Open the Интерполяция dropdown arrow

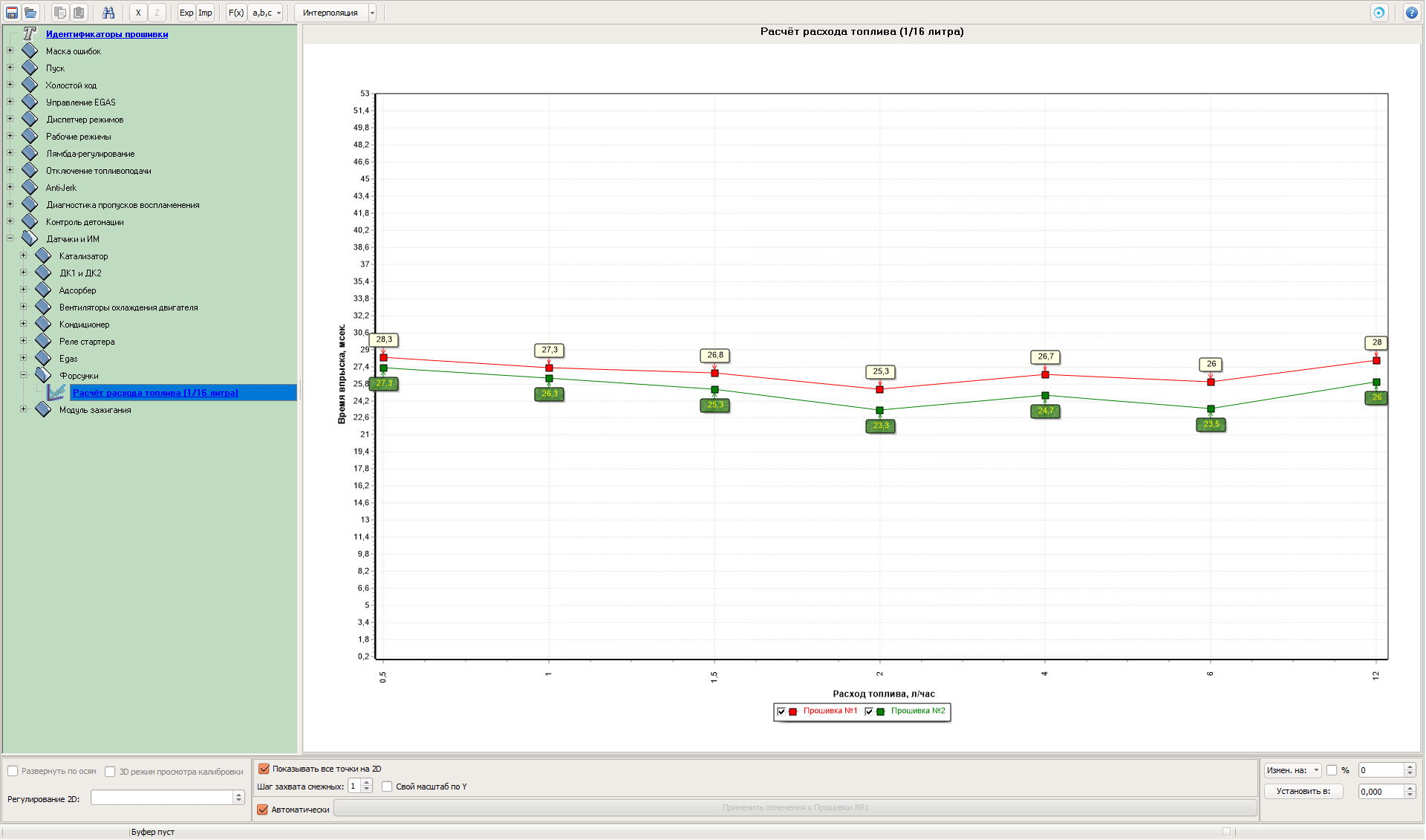coord(372,13)
